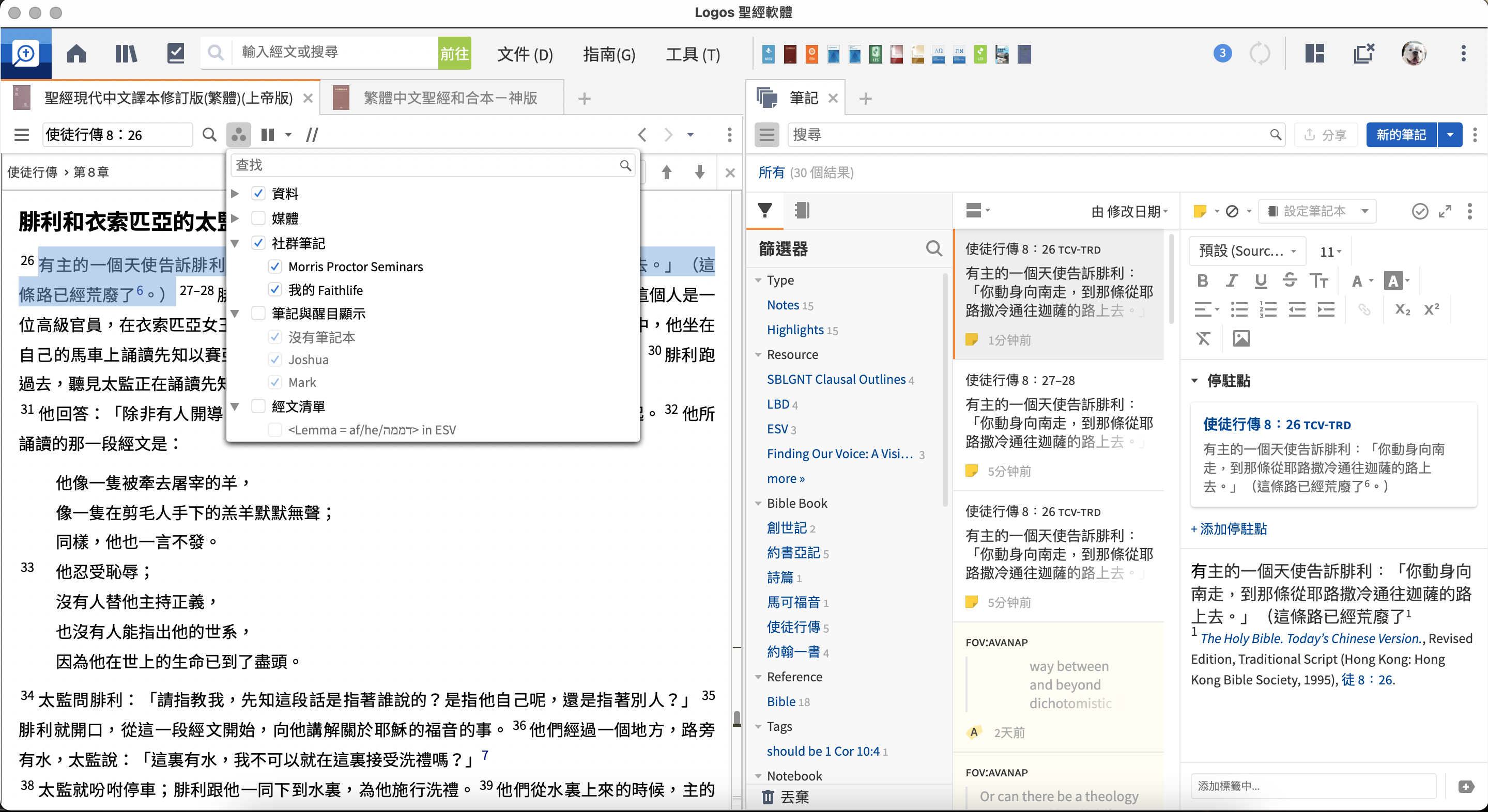Check the 媒體 checkbox

[258, 218]
